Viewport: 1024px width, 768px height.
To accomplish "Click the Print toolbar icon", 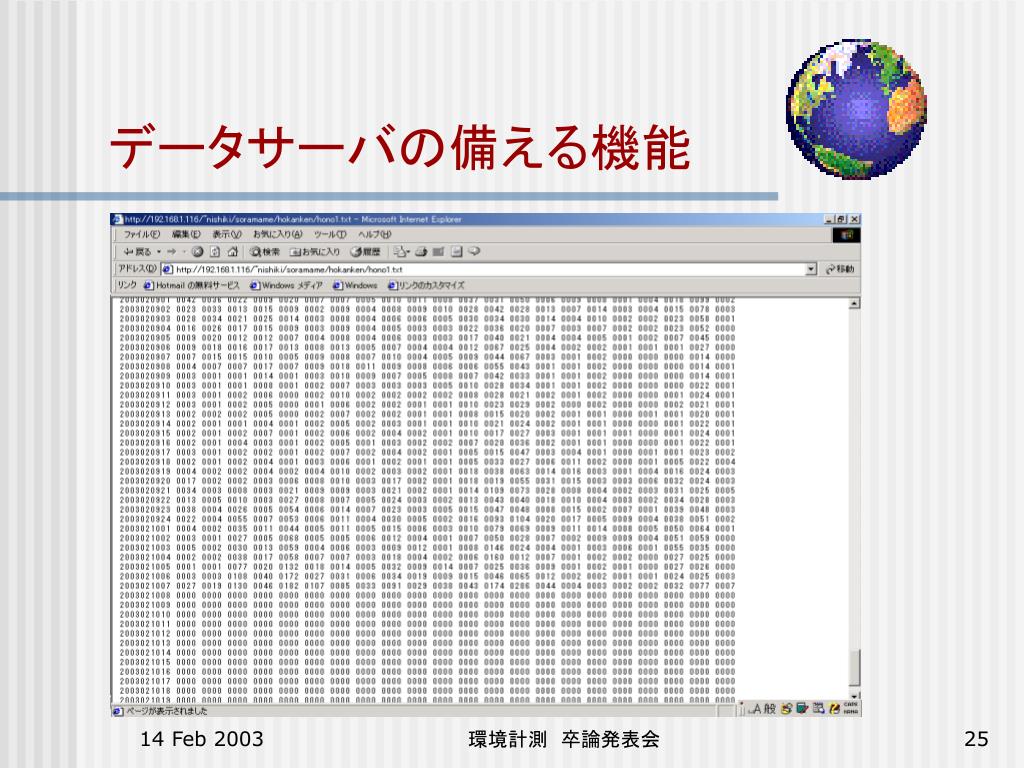I will click(x=421, y=251).
